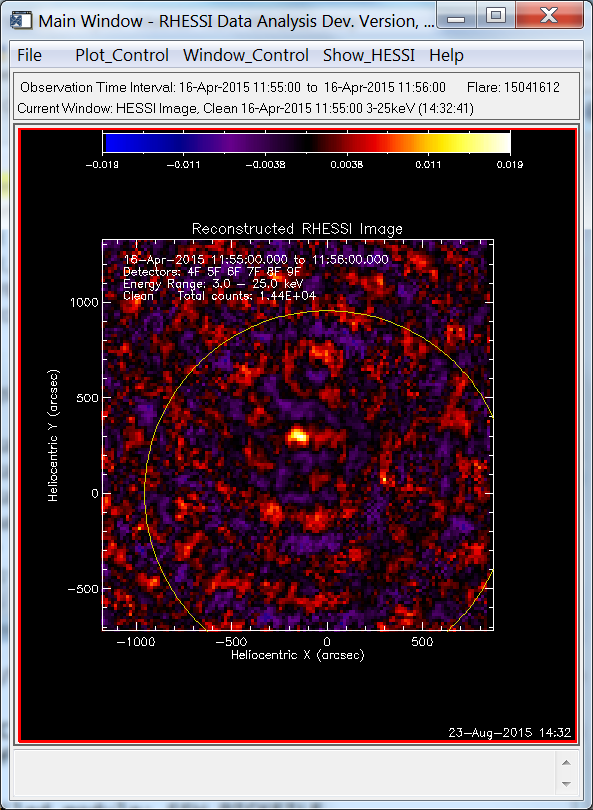Click the bright flare source in image

pos(298,437)
